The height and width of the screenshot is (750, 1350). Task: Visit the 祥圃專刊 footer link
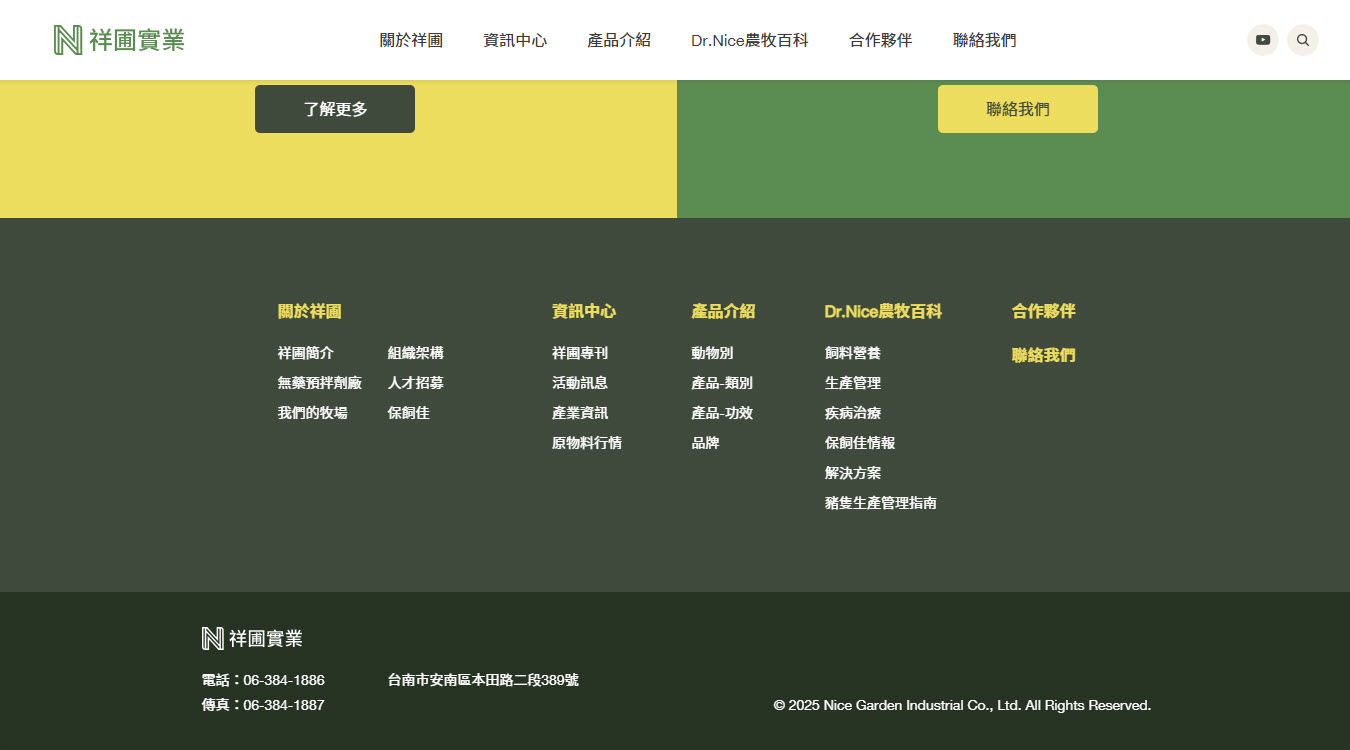tap(580, 353)
